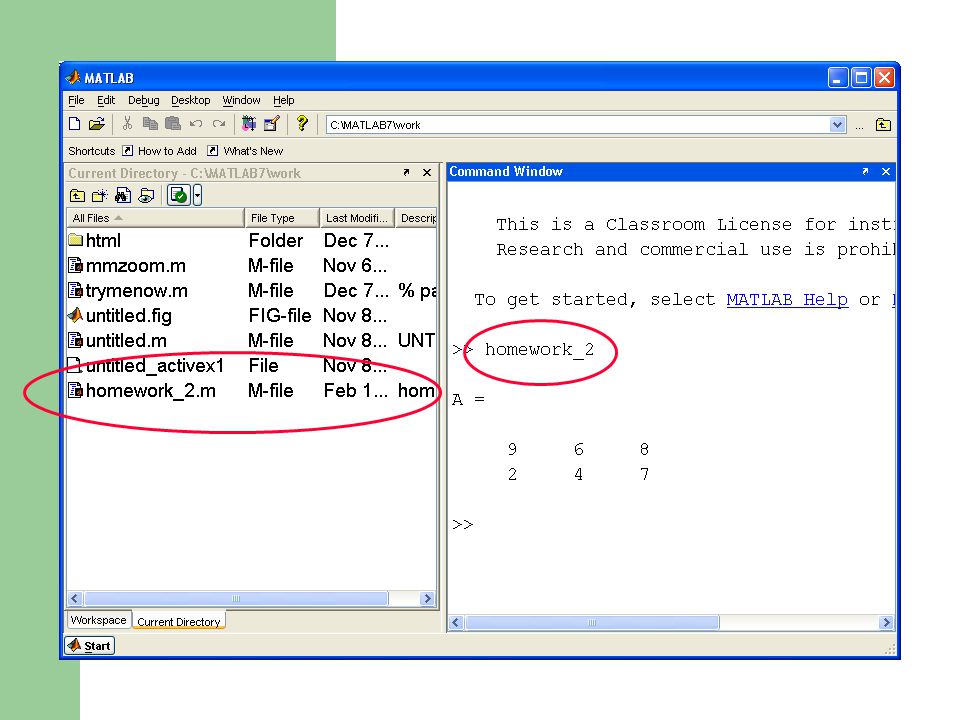
Task: Undo the last action from toolbar
Action: tap(196, 124)
